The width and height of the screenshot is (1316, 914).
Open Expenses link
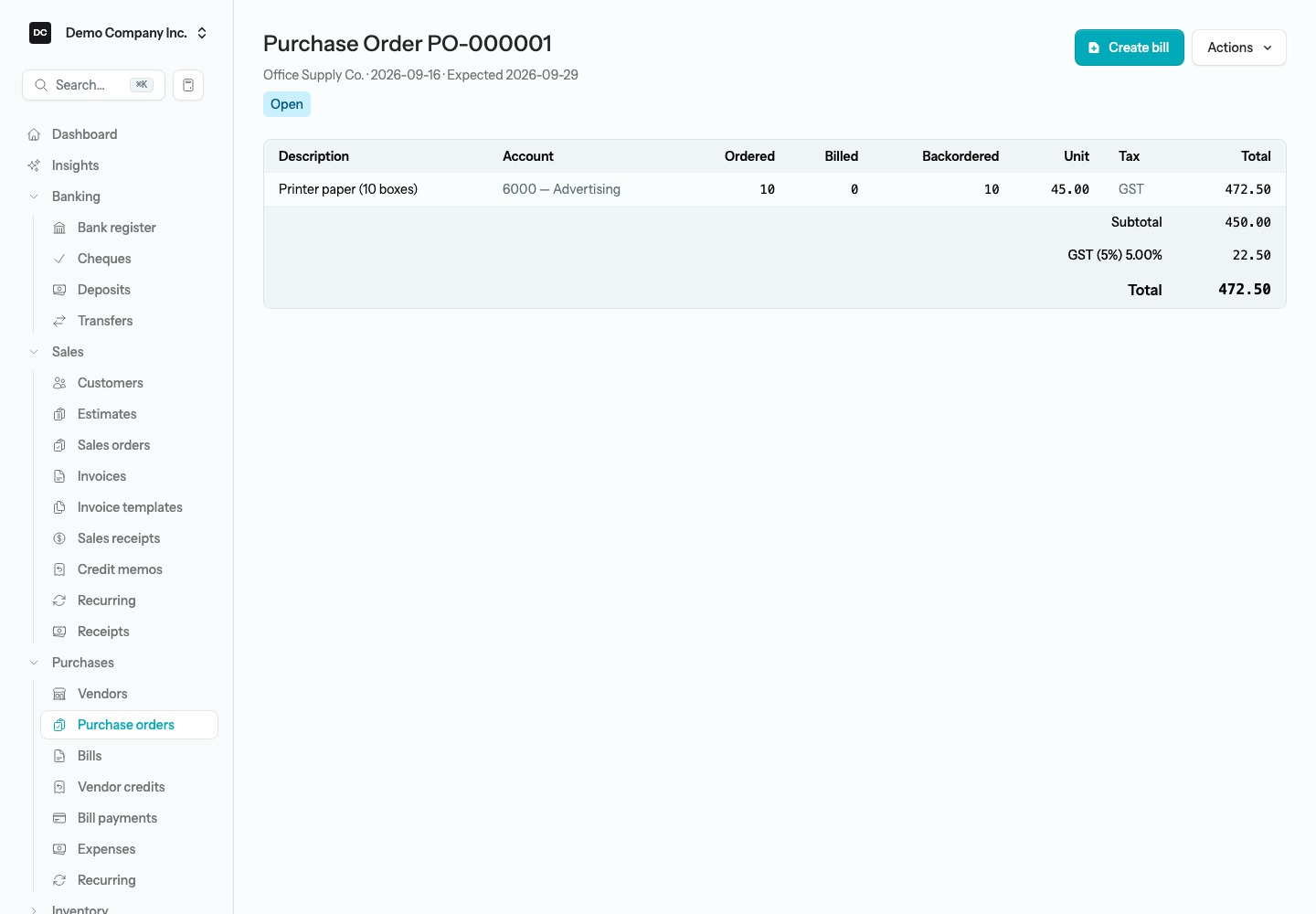[106, 849]
